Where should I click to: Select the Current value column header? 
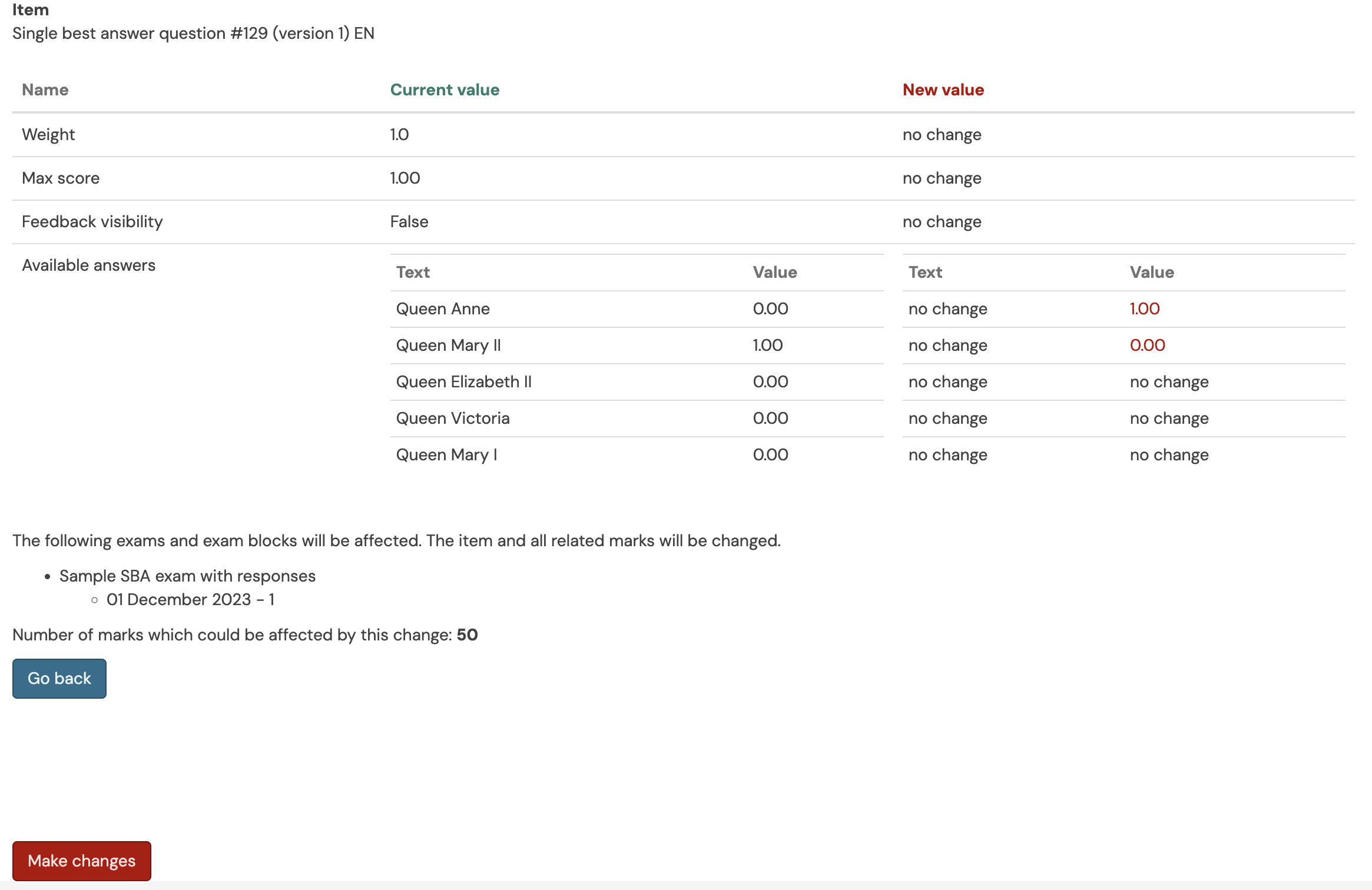(445, 89)
